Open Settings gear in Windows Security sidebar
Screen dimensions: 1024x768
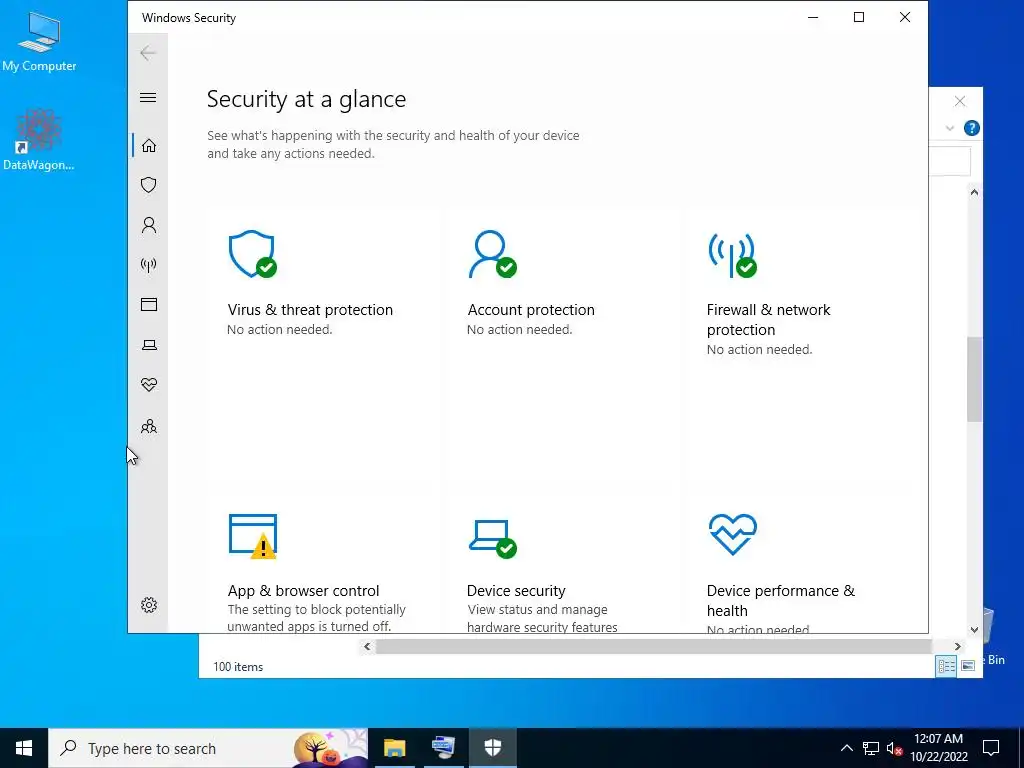coord(149,605)
